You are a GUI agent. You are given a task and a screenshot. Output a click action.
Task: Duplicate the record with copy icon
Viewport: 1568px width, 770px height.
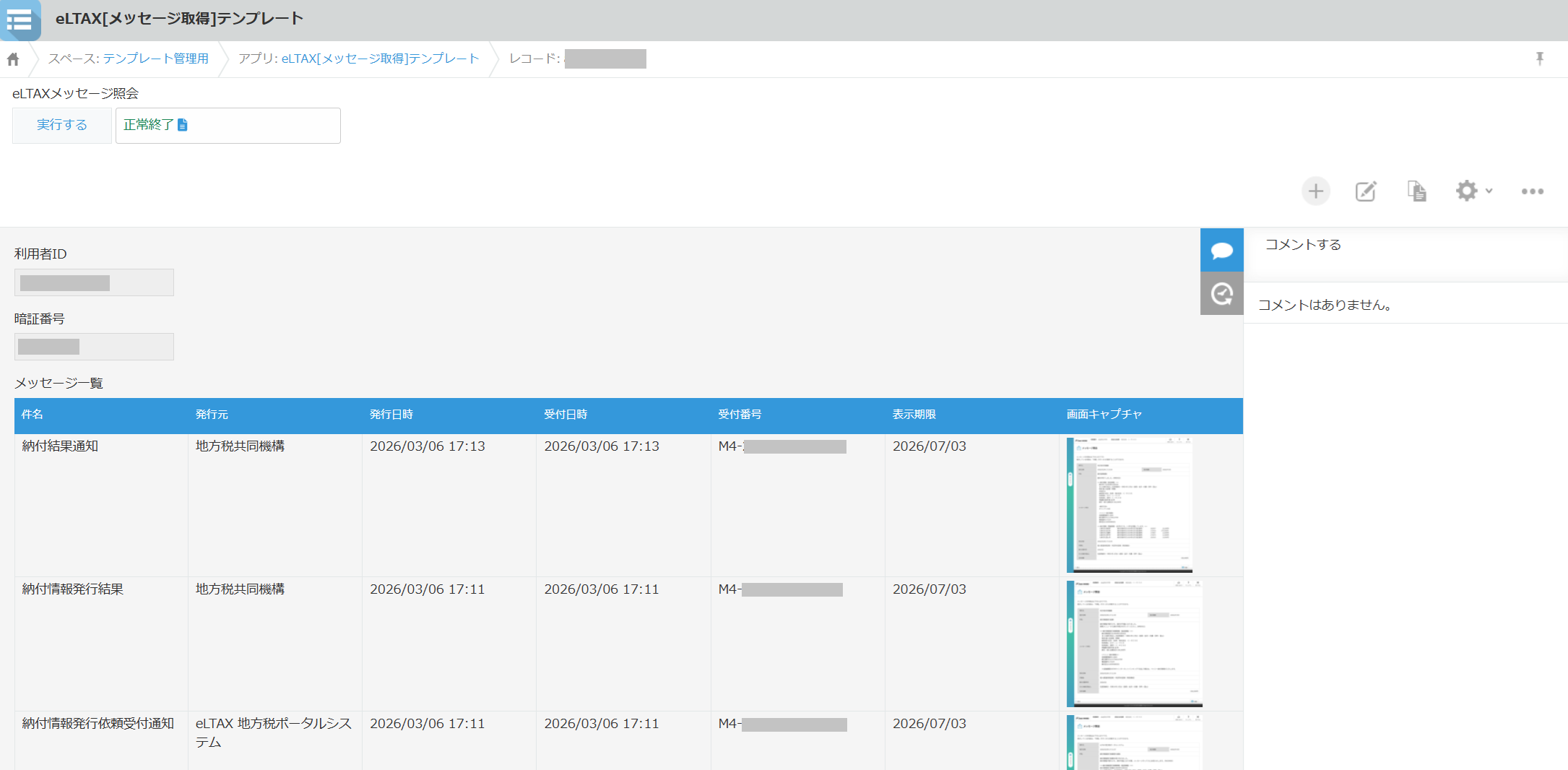point(1416,191)
